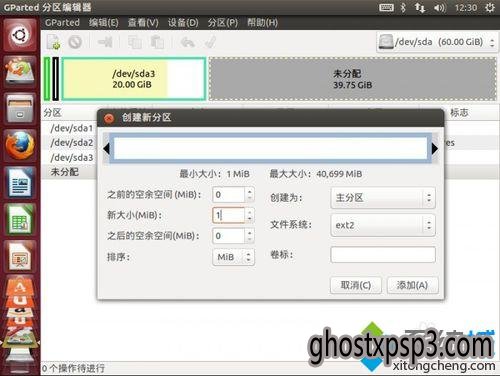Click the keyboard indicator in top panel

click(386, 7)
